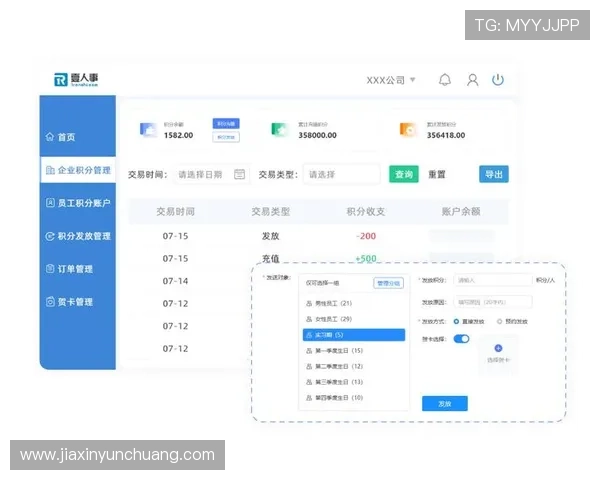Click the 管理分组 button
Viewport: 600px width, 480px height.
388,283
